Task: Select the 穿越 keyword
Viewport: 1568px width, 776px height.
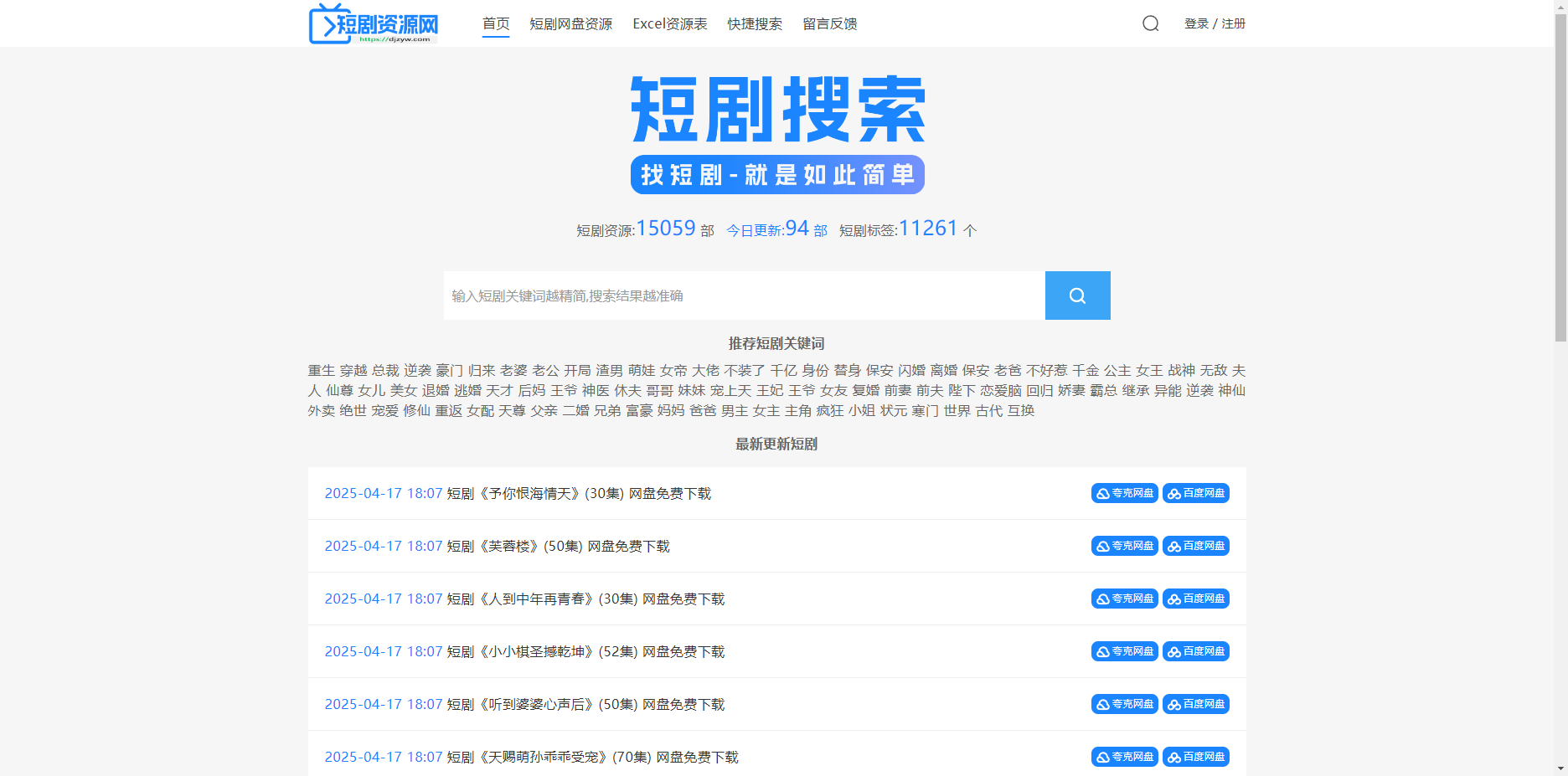Action: (353, 370)
